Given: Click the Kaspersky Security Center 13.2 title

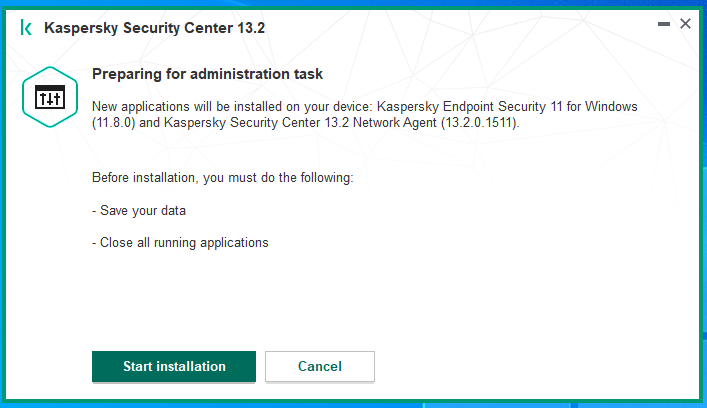Looking at the screenshot, I should 154,28.
